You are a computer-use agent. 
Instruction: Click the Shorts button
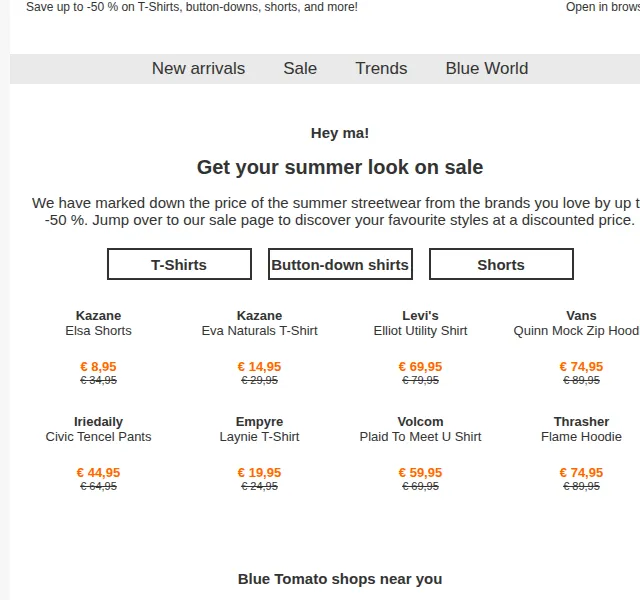501,264
